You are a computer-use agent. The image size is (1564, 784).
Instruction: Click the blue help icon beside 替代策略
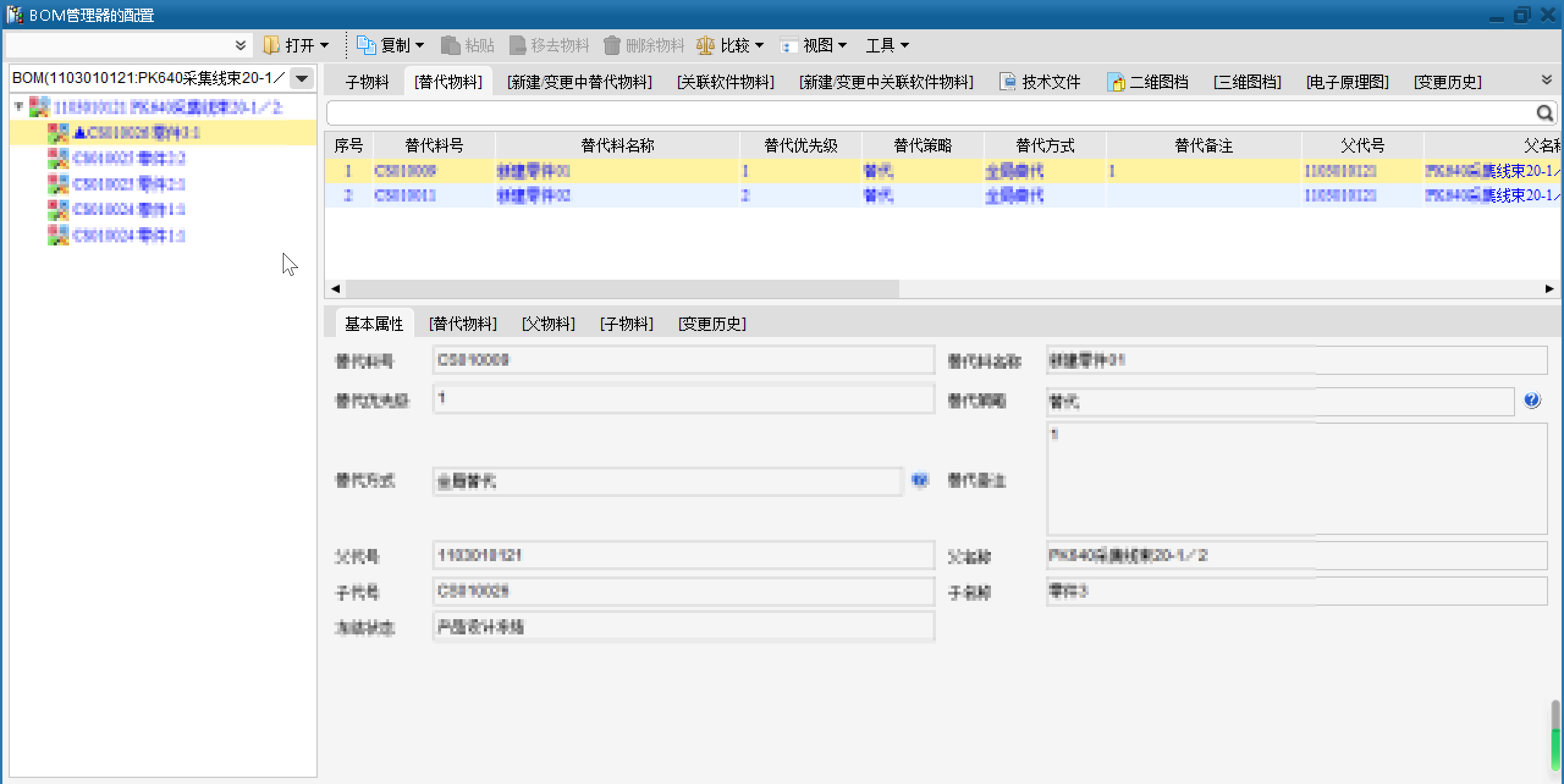tap(1532, 401)
